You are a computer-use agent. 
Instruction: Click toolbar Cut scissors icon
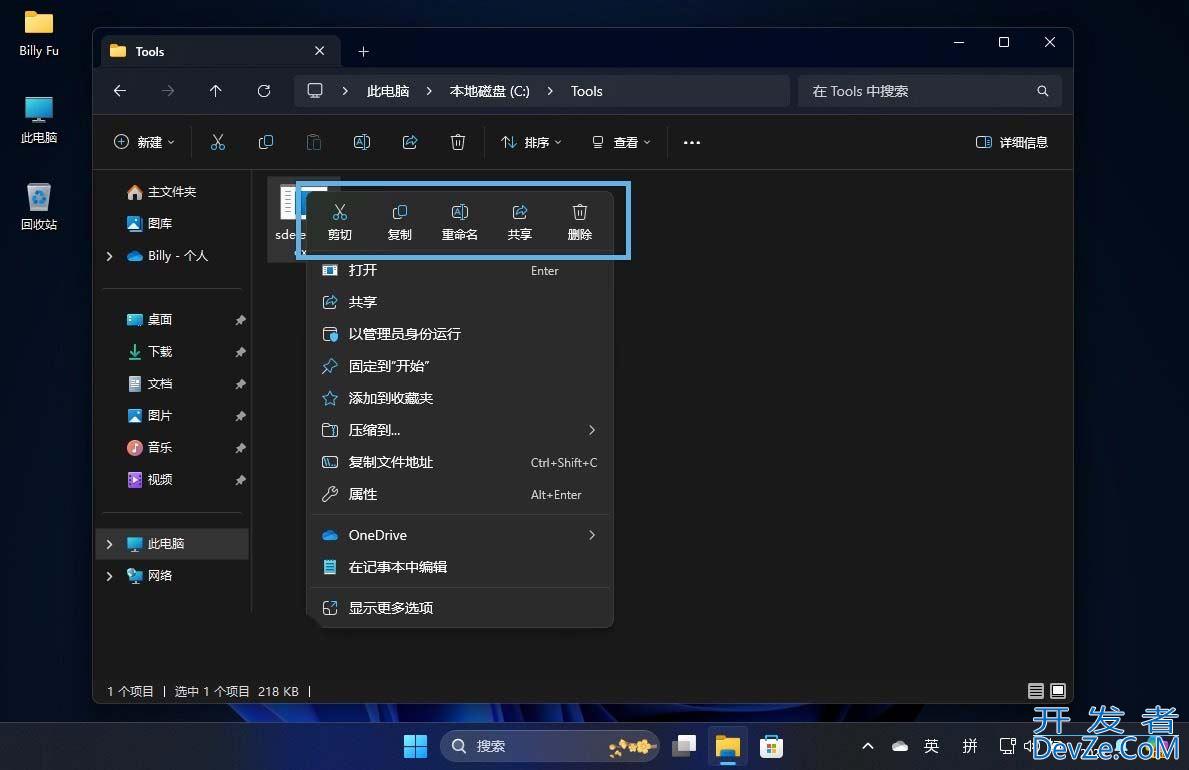218,142
